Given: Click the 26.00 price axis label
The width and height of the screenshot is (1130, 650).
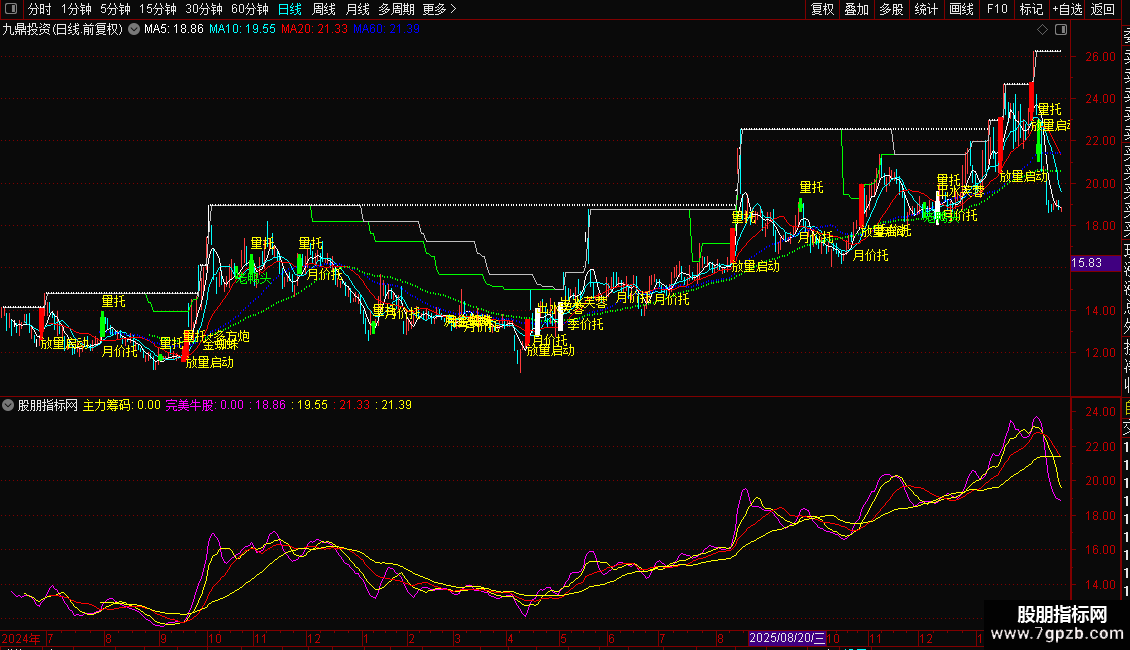Looking at the screenshot, I should (1100, 57).
